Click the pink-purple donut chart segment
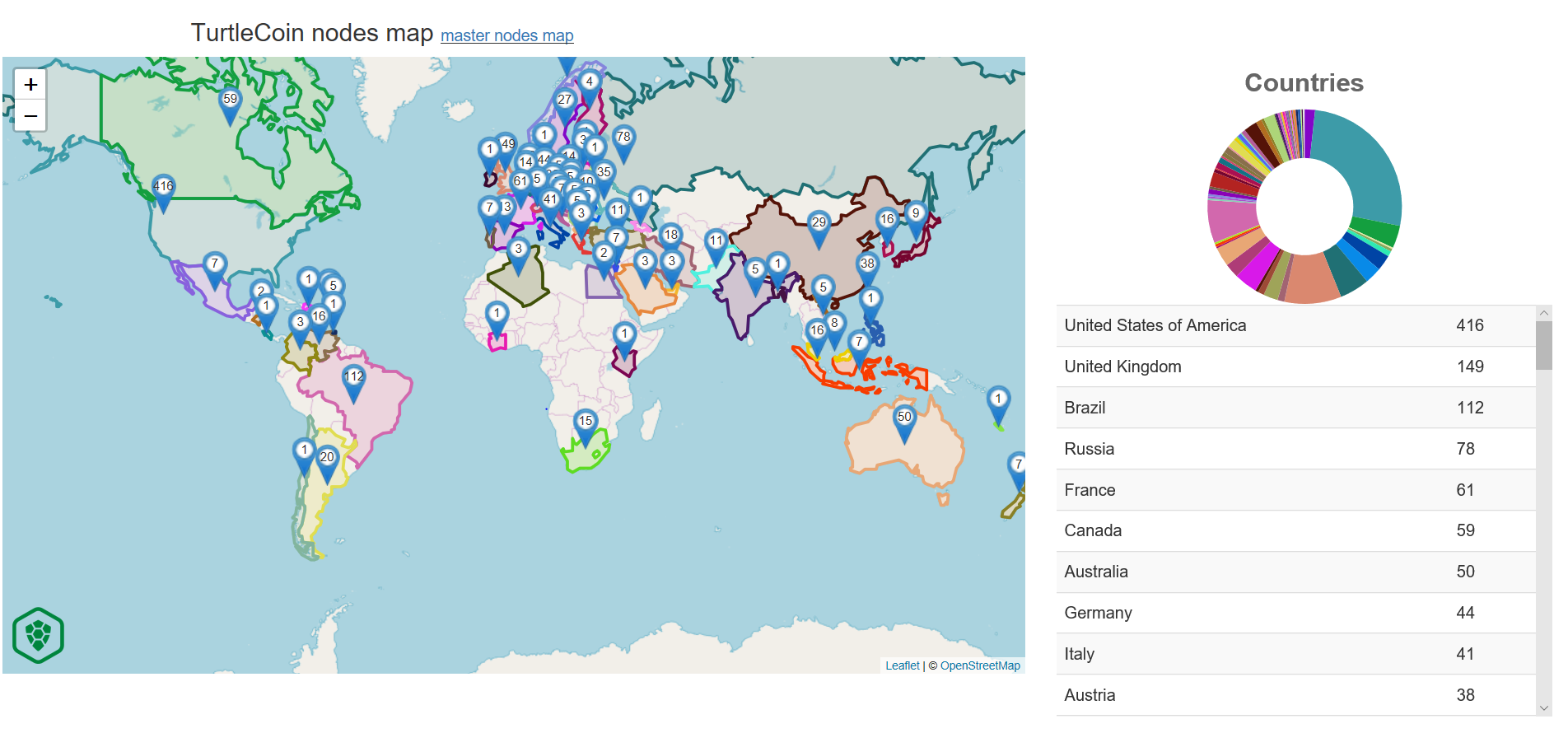The width and height of the screenshot is (1568, 747). (1230, 221)
